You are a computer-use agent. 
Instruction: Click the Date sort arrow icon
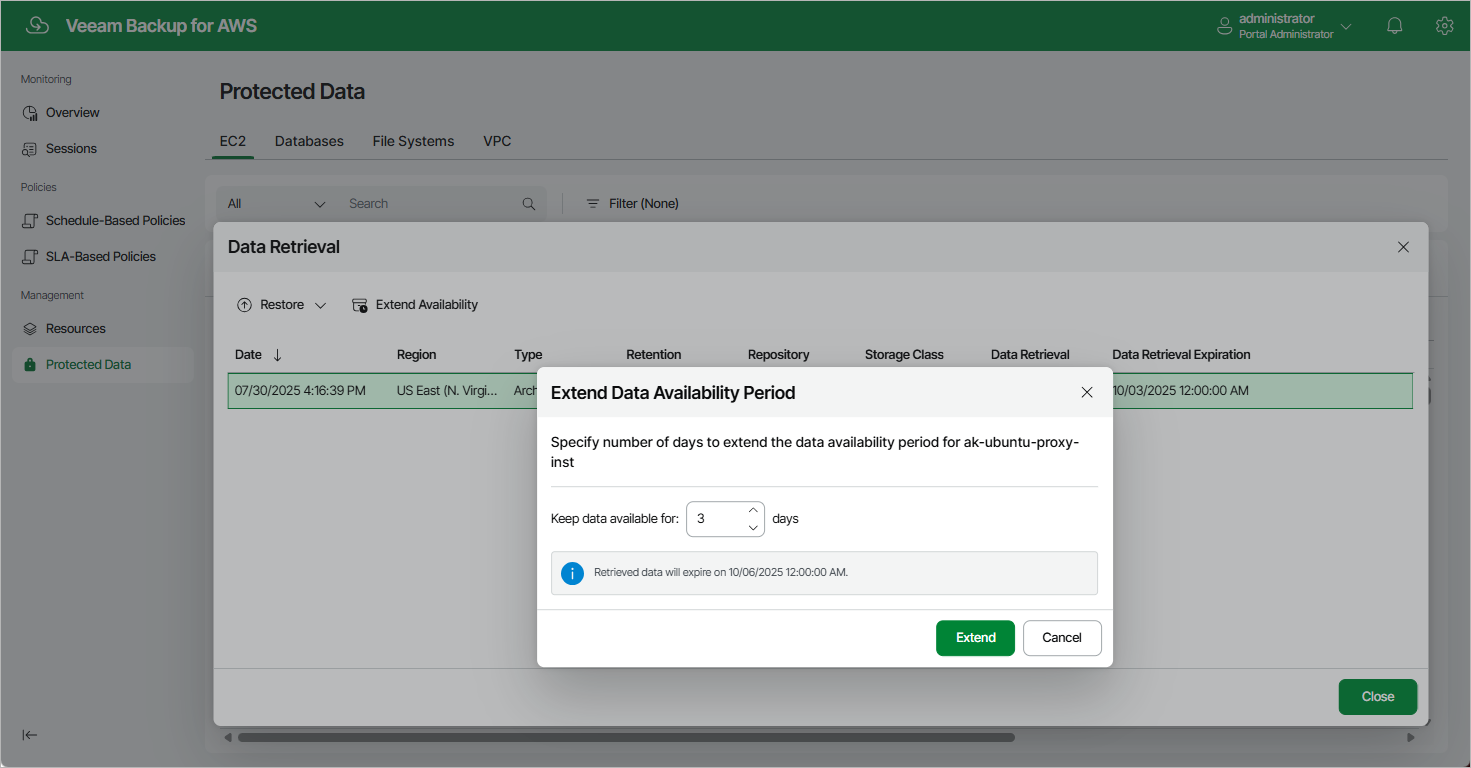click(278, 355)
